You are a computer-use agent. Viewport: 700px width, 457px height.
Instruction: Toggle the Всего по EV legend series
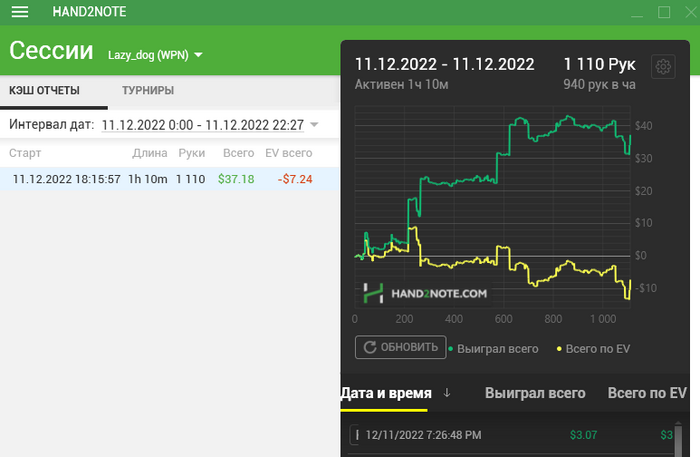[593, 349]
